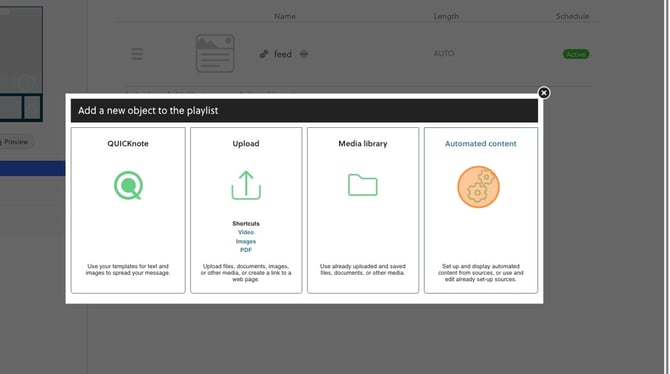Click the Automated content description text
The height and width of the screenshot is (374, 670).
pyautogui.click(x=481, y=273)
